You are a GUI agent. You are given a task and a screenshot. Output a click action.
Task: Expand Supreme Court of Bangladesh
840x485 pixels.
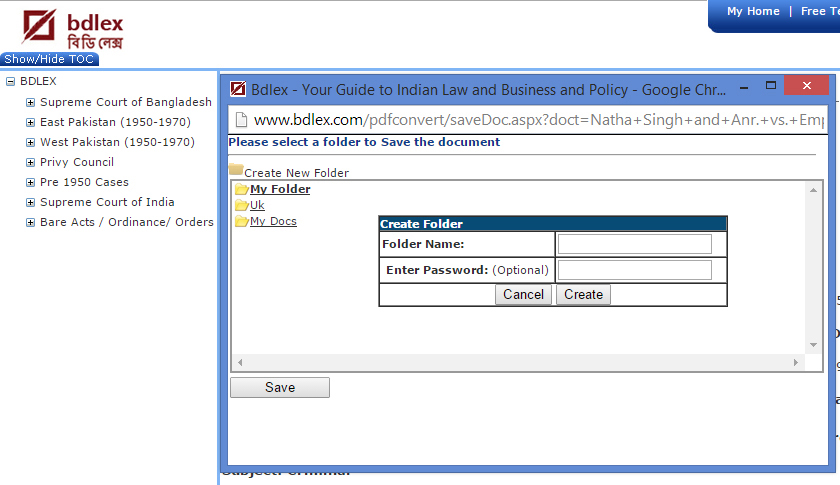tap(31, 102)
